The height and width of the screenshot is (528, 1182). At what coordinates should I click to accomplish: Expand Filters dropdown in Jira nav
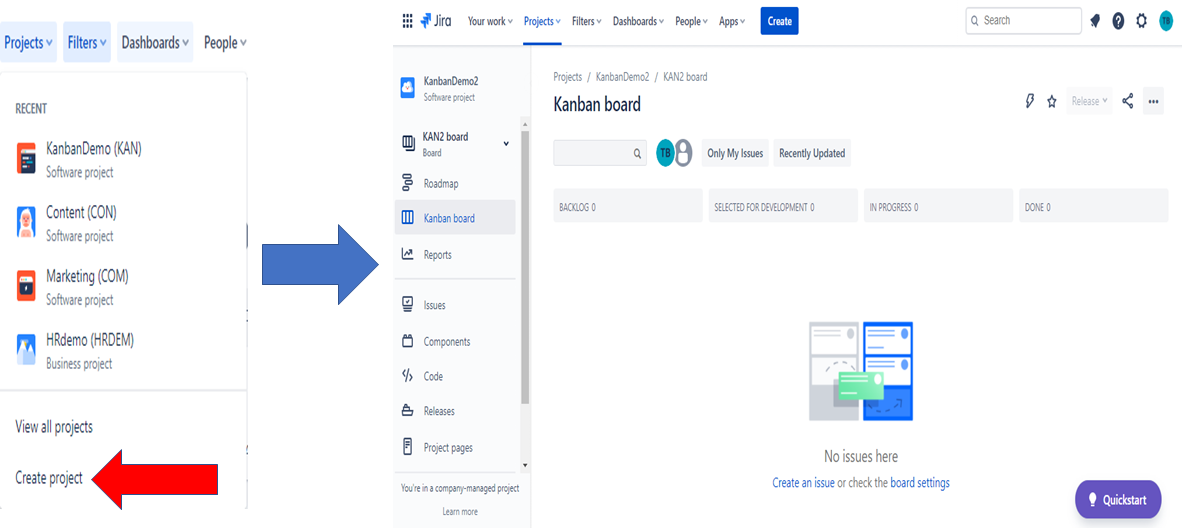586,21
